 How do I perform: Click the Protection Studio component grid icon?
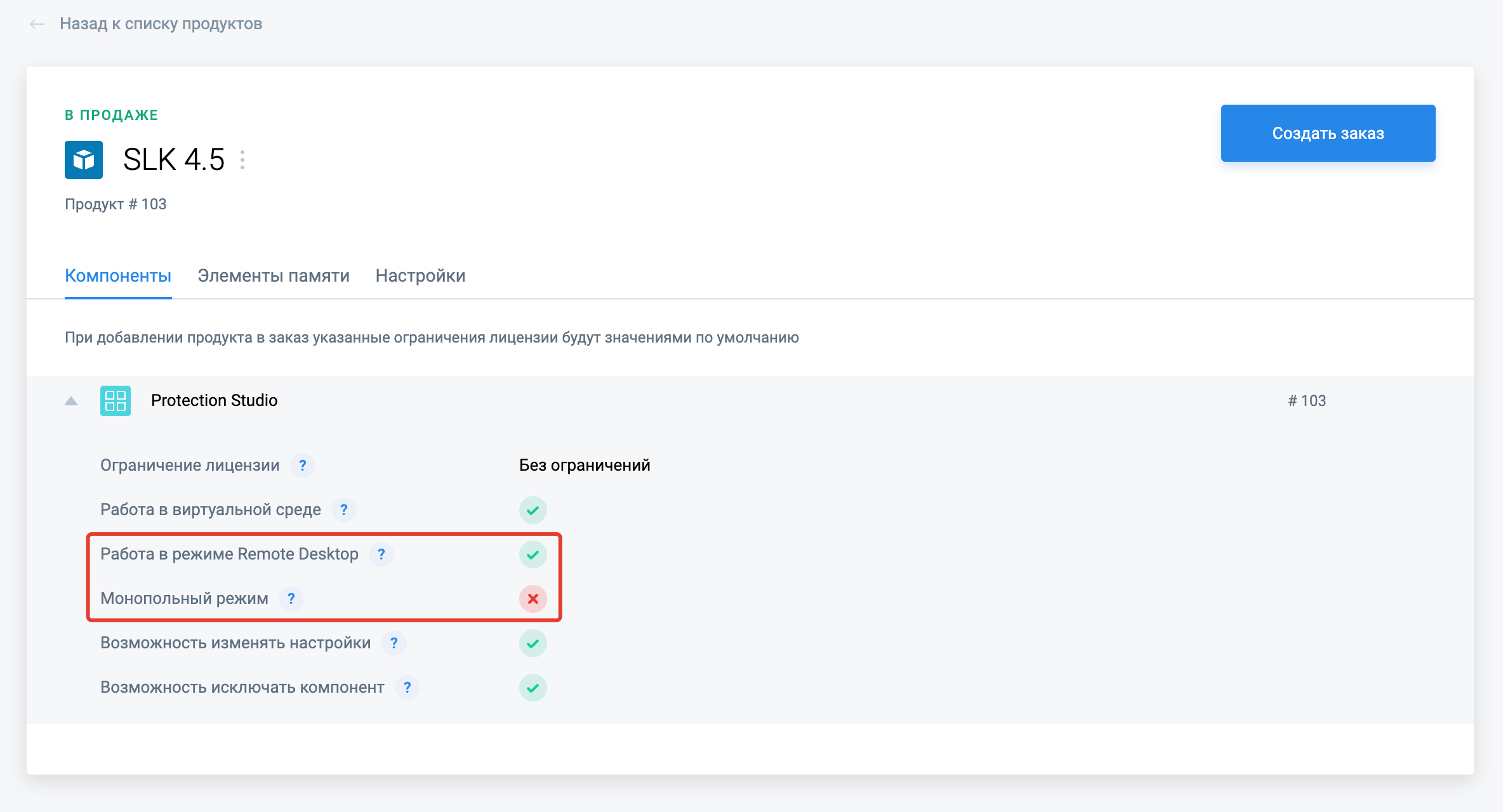coord(116,401)
